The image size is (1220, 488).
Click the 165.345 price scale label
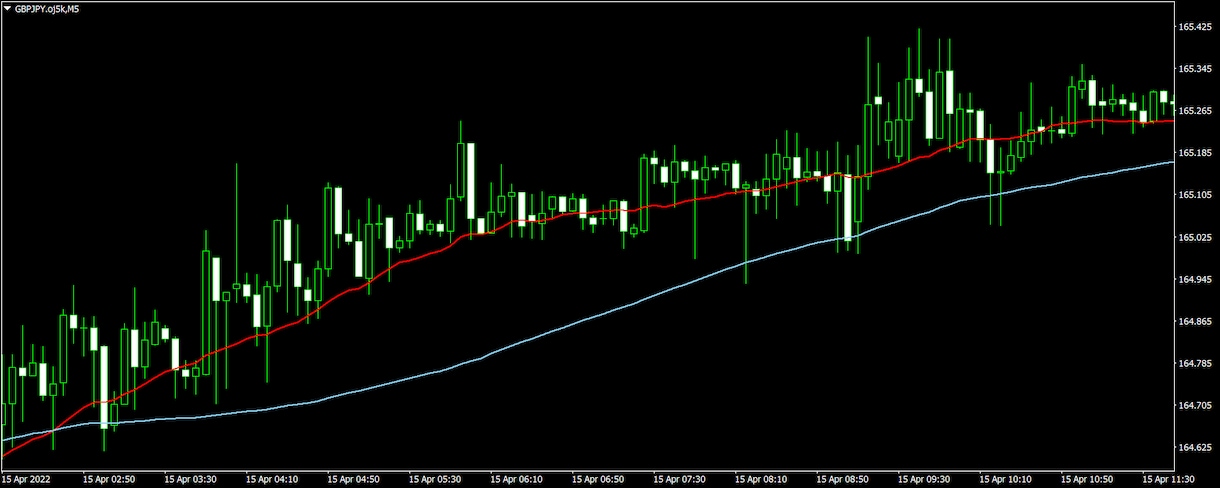tap(1195, 69)
